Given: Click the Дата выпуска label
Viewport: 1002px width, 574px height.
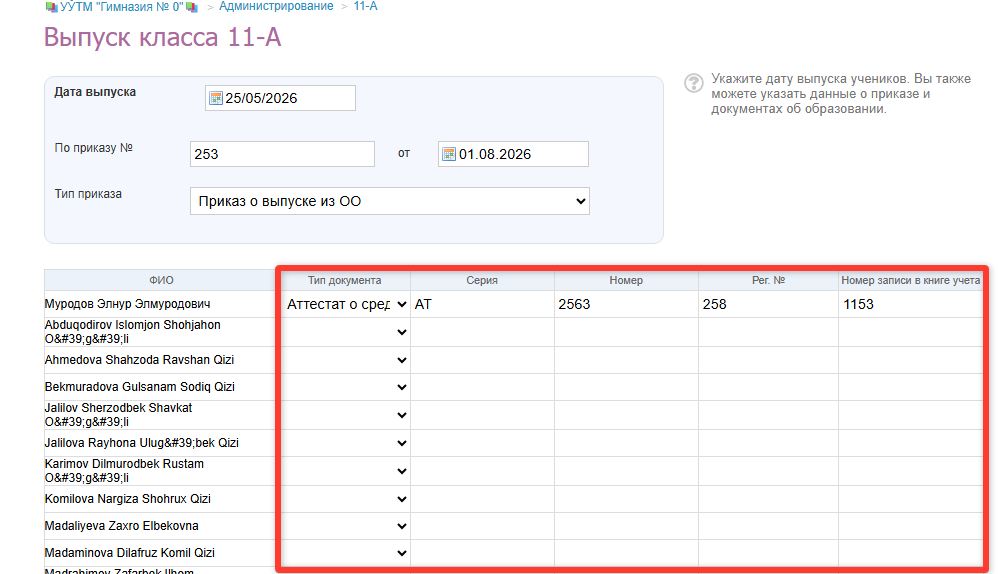Looking at the screenshot, I should [95, 92].
